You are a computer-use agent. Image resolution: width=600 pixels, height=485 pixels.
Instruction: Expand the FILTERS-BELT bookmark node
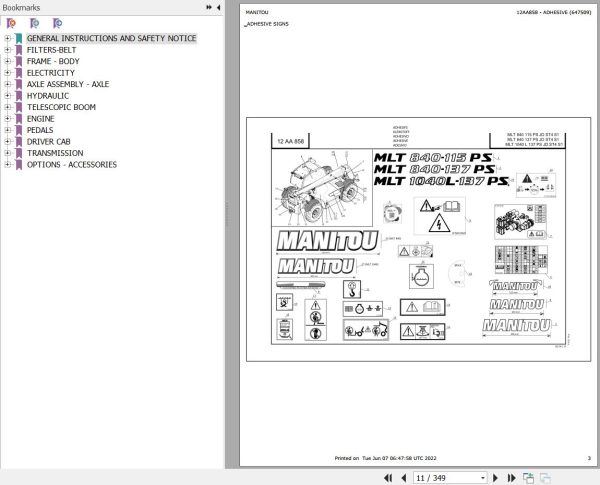7,50
